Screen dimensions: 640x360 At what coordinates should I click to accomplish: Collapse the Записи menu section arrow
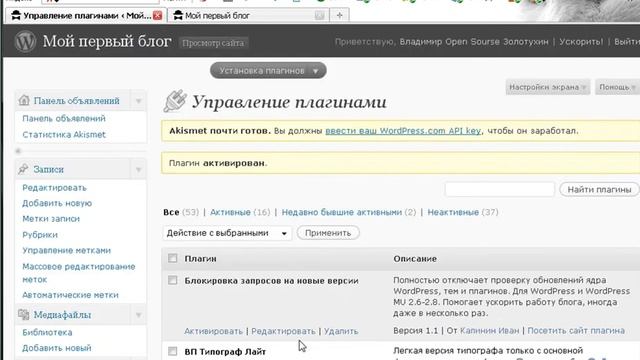[x=138, y=169]
